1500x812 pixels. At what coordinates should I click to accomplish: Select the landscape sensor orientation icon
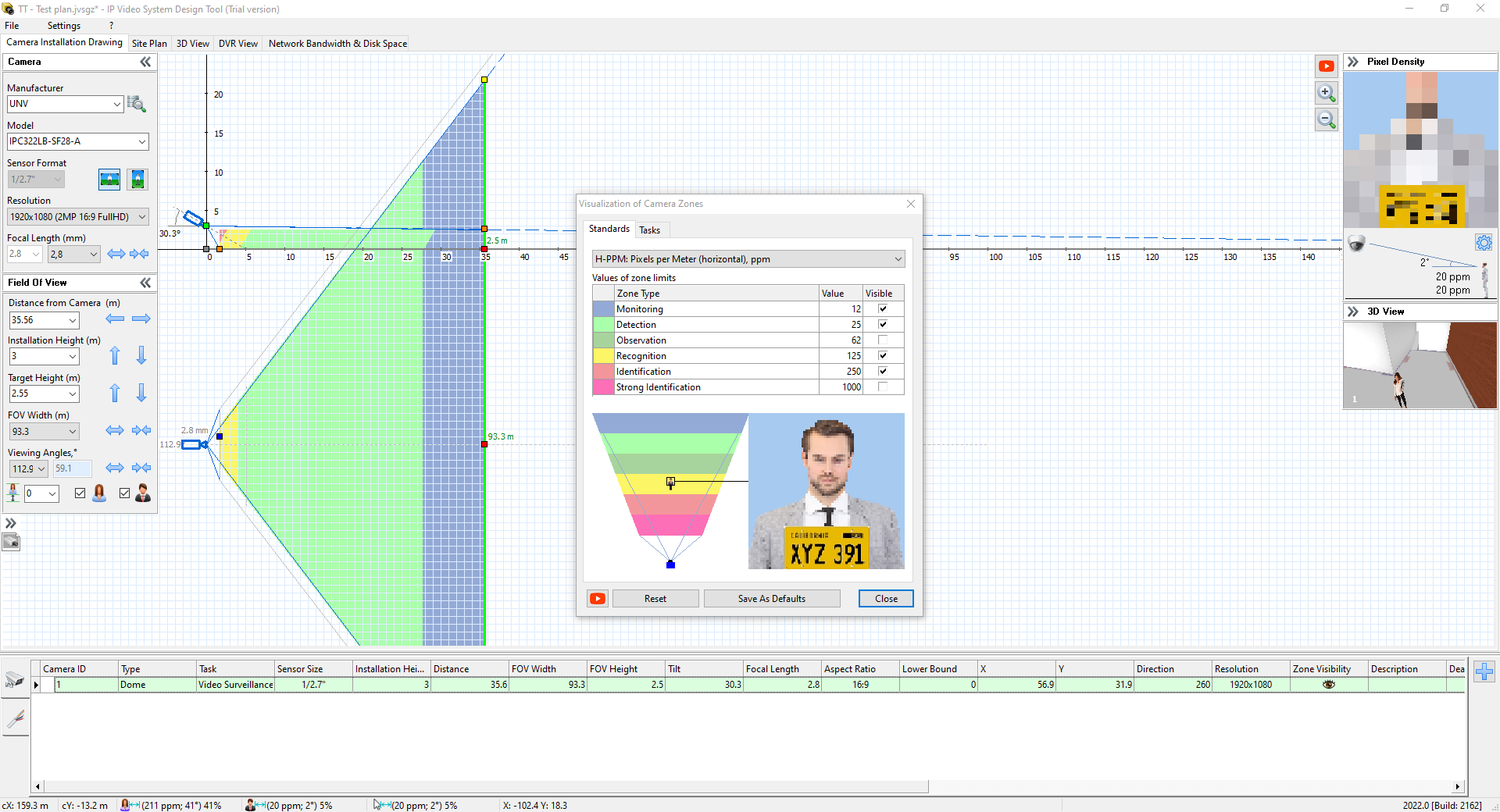coord(109,180)
